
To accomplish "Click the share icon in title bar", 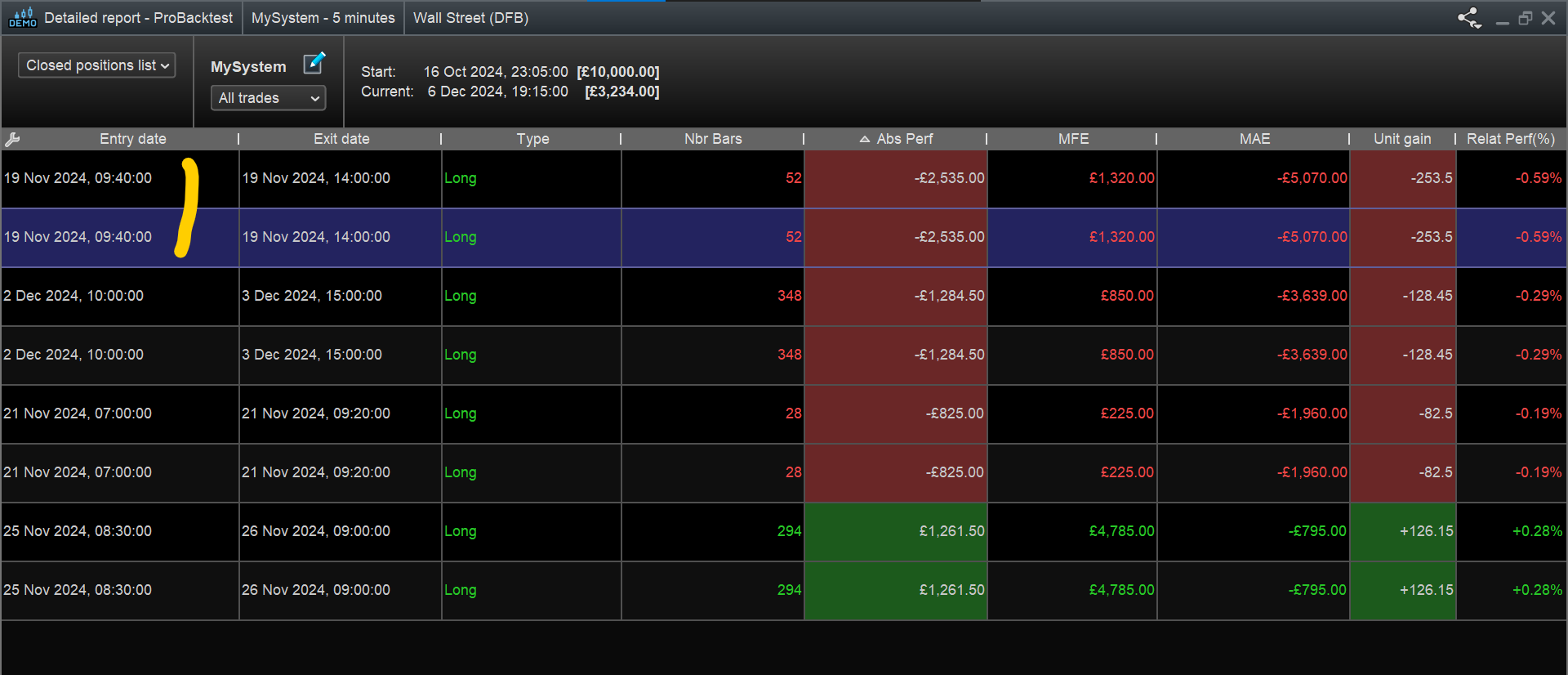I will click(x=1469, y=18).
